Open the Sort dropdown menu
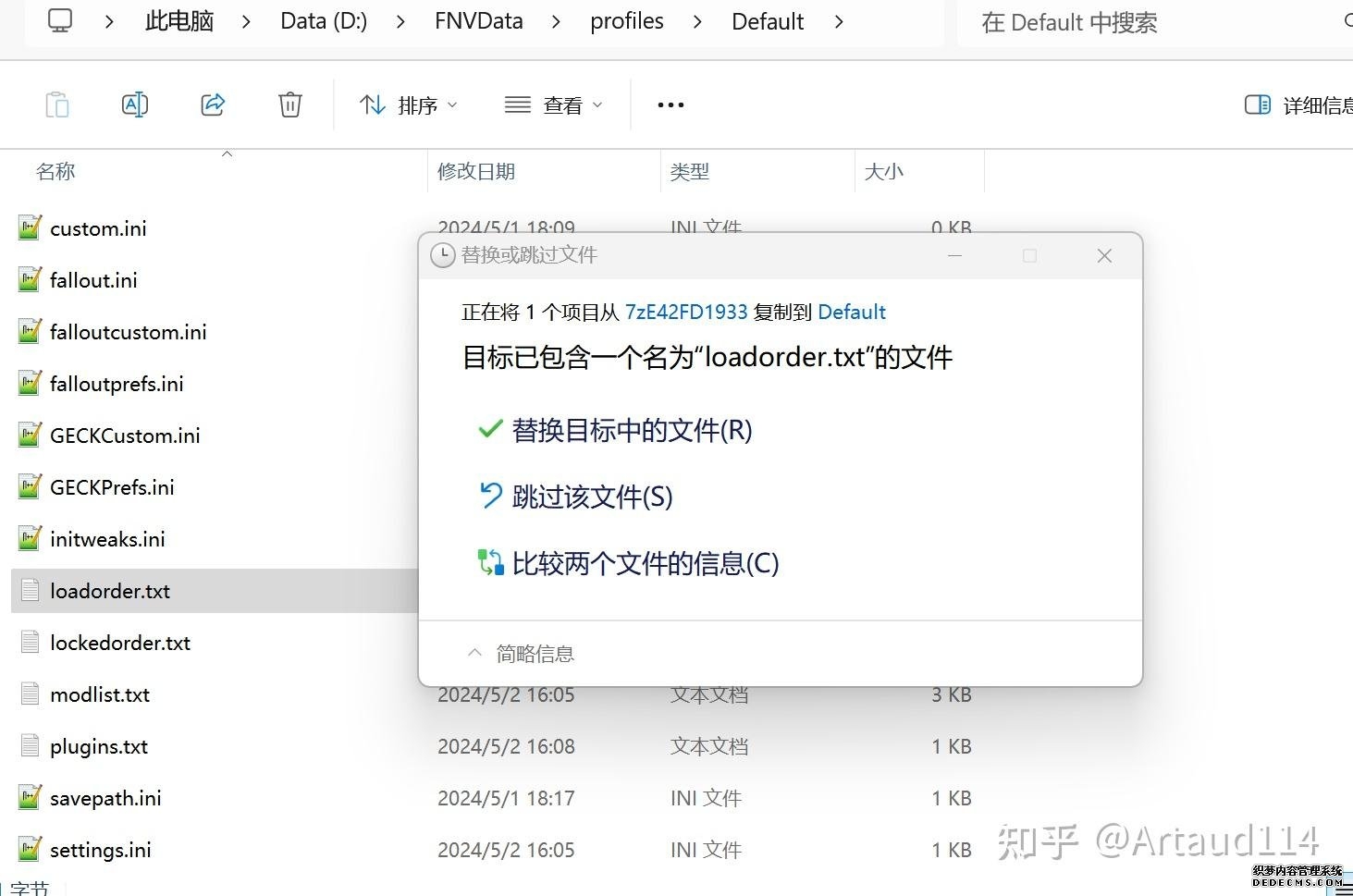This screenshot has width=1353, height=896. pyautogui.click(x=408, y=105)
